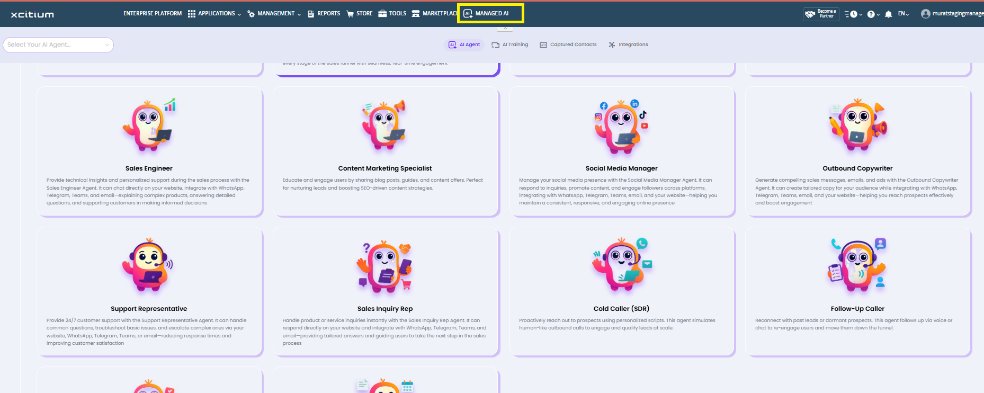The image size is (984, 393).
Task: Click the Management gears icon
Action: click(x=251, y=14)
